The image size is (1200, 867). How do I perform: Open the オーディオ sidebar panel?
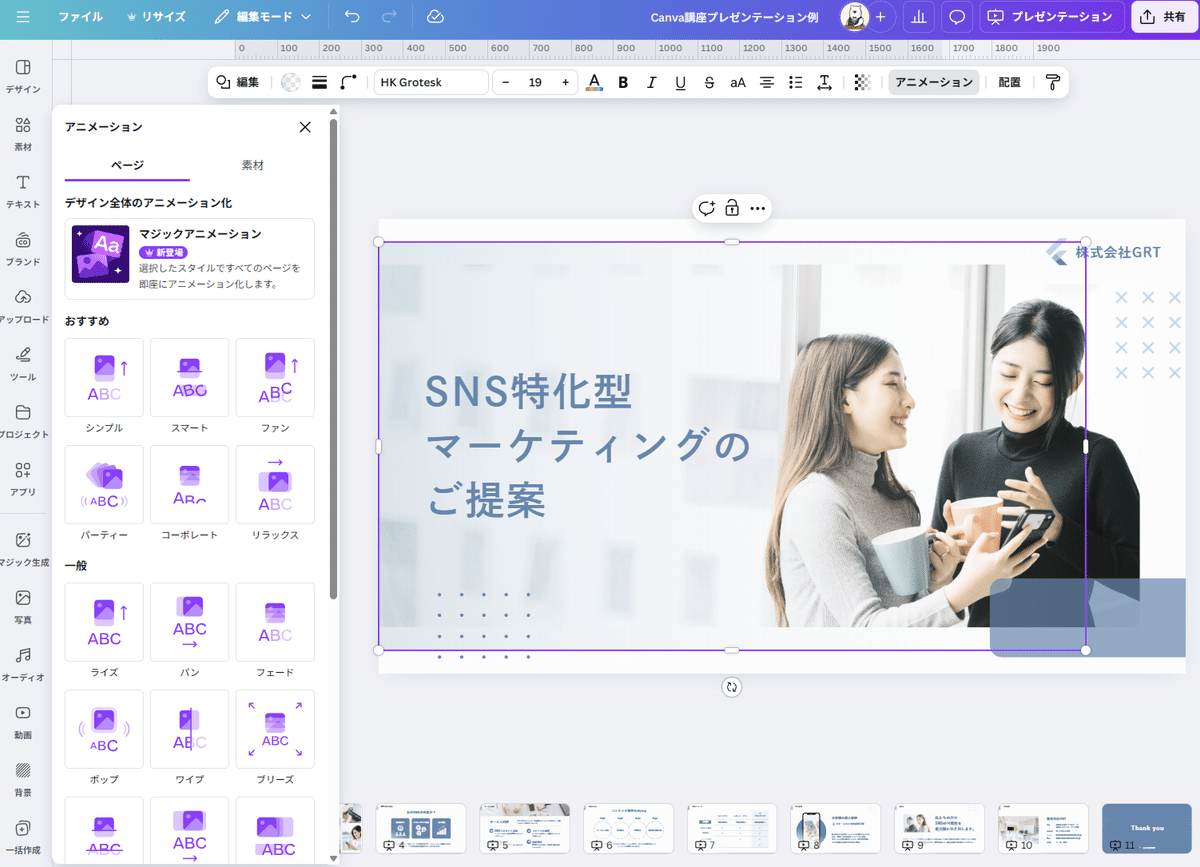(23, 664)
